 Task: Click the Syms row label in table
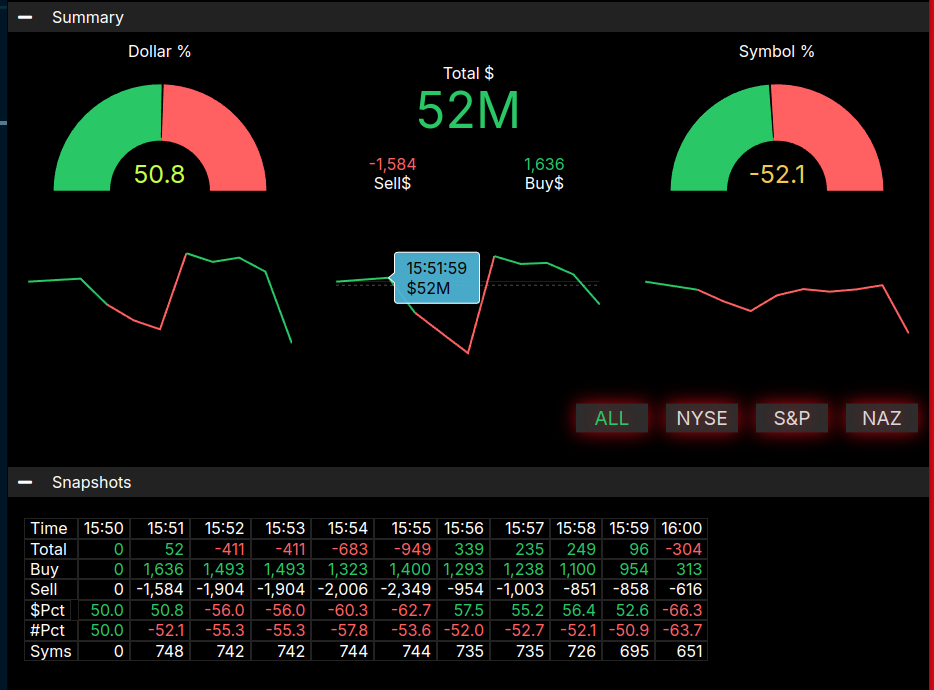49,651
